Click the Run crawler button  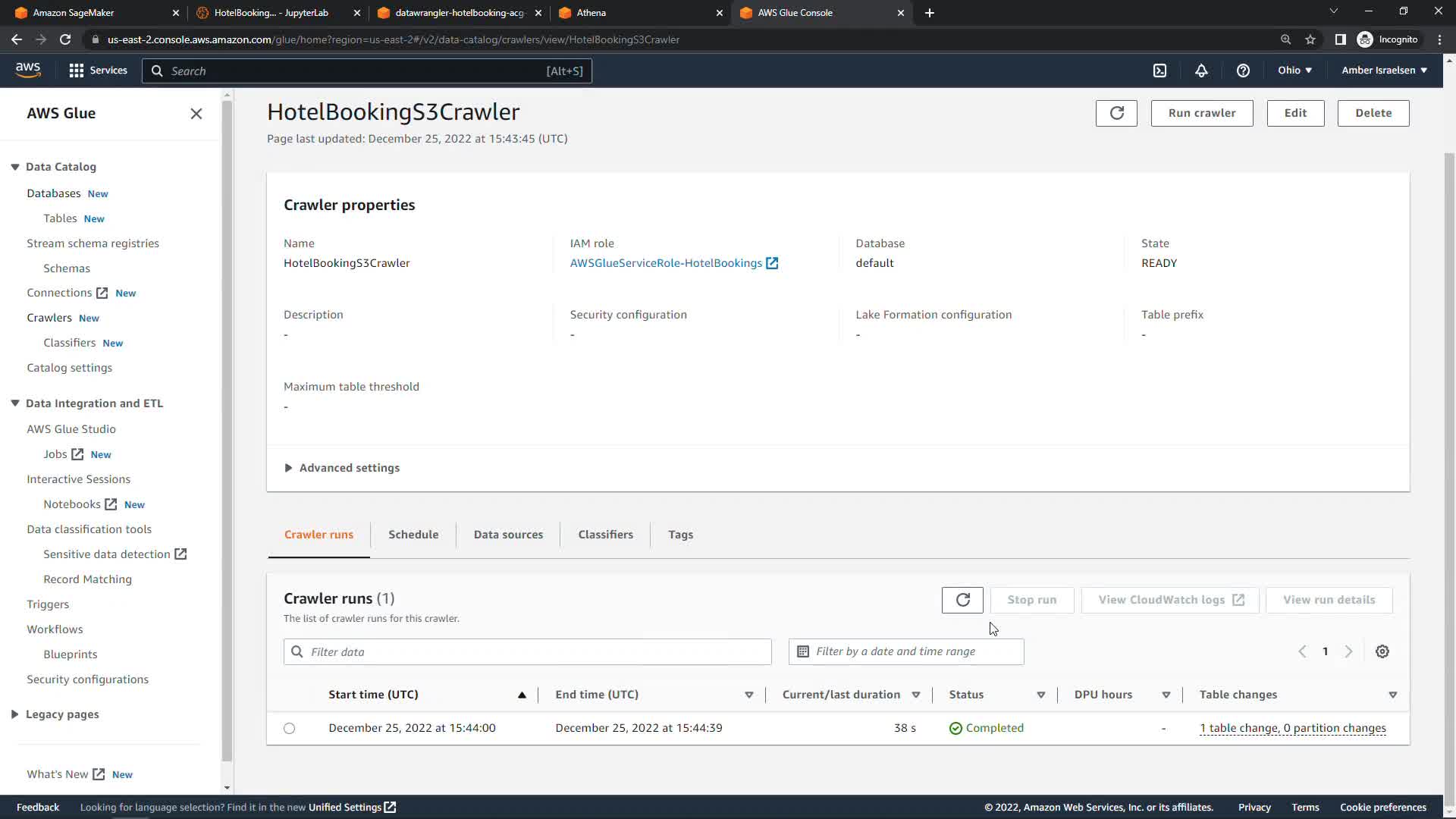tap(1202, 113)
